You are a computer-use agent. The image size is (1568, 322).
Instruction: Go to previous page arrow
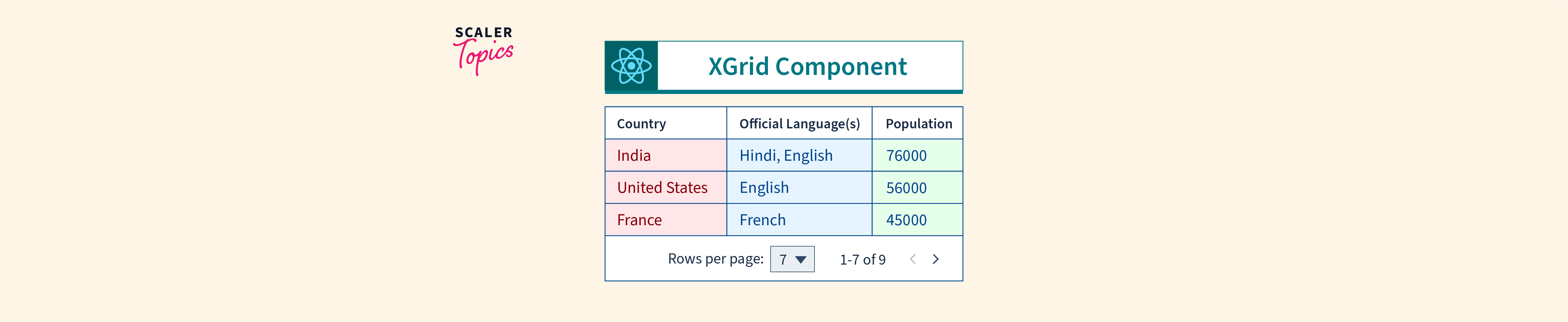[912, 259]
